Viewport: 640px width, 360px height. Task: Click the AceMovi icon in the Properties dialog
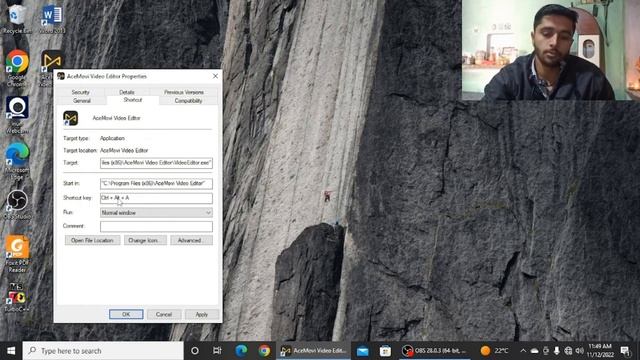pos(71,118)
